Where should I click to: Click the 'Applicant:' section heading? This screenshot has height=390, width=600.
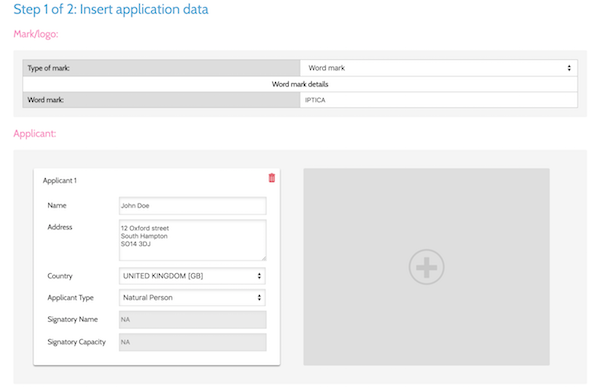35,134
